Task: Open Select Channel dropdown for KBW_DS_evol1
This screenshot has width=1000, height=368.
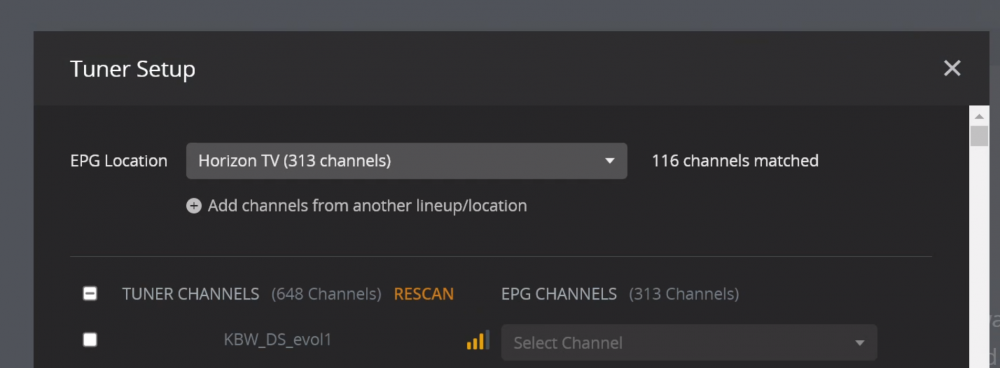Action: [x=689, y=342]
